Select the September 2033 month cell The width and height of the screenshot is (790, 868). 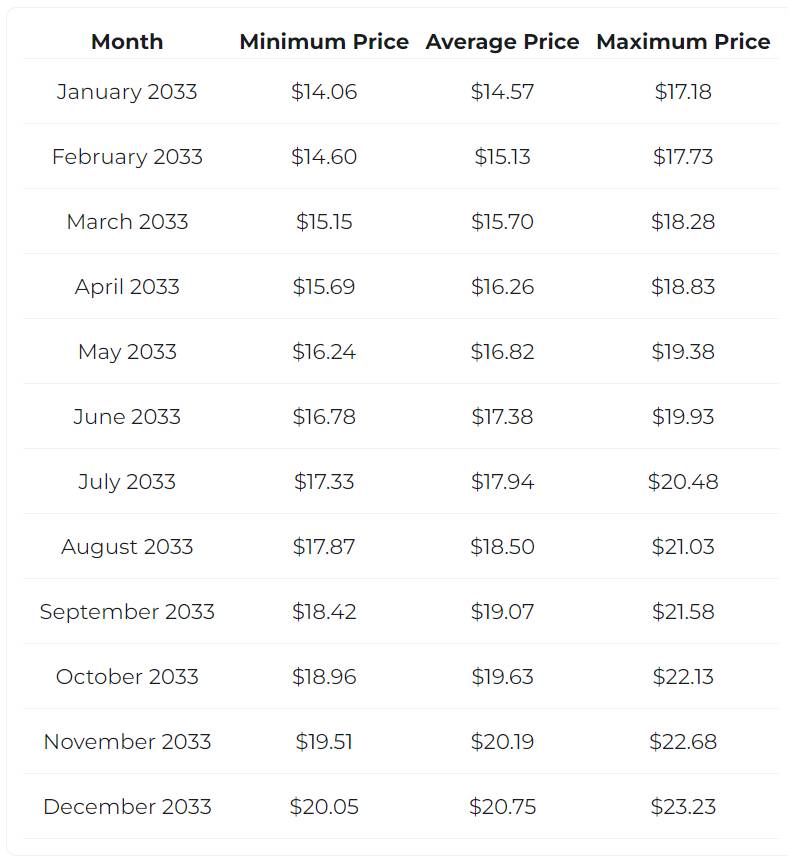(127, 612)
